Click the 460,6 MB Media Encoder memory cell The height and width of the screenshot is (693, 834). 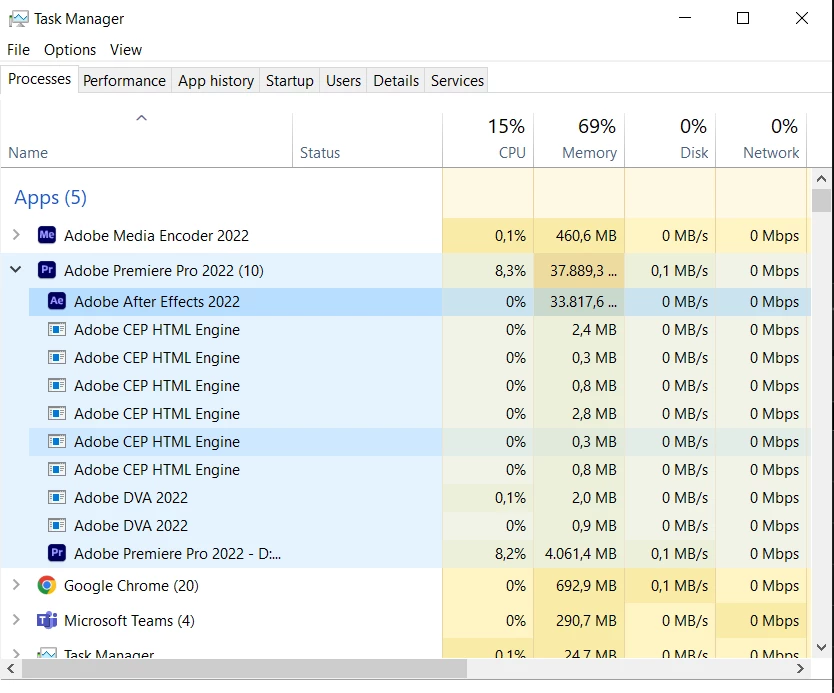click(579, 235)
